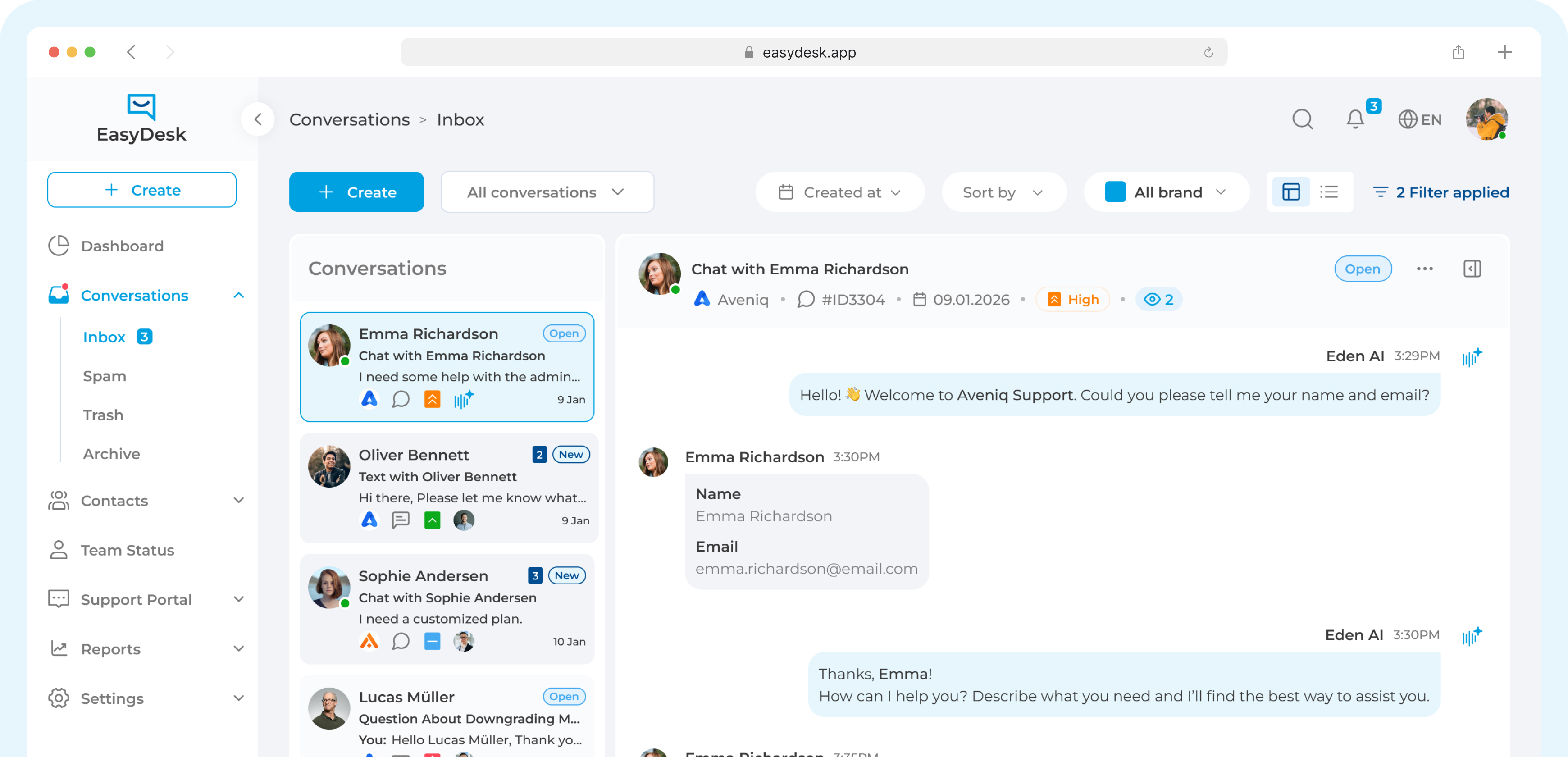Click text message icon on Oliver Bennett card
Screen dimensions: 1568x757
click(401, 520)
